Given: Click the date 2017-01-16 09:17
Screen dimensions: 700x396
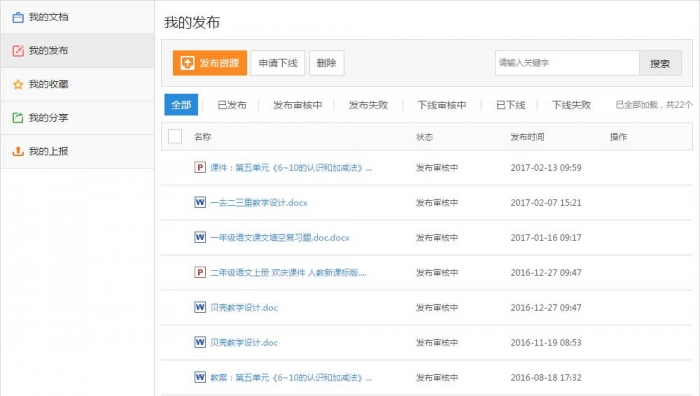Looking at the screenshot, I should point(546,237).
